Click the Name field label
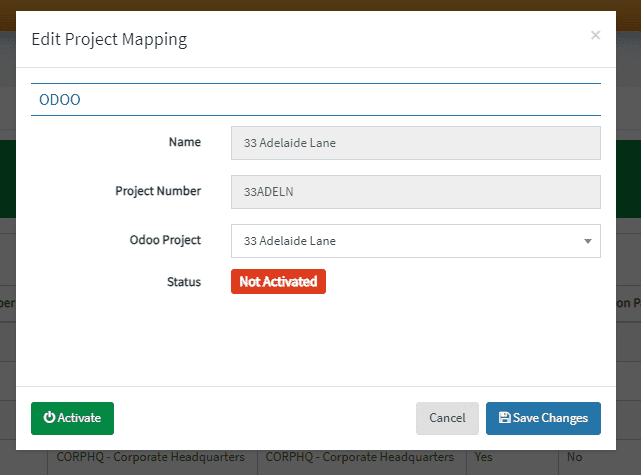This screenshot has height=475, width=641. [x=184, y=142]
